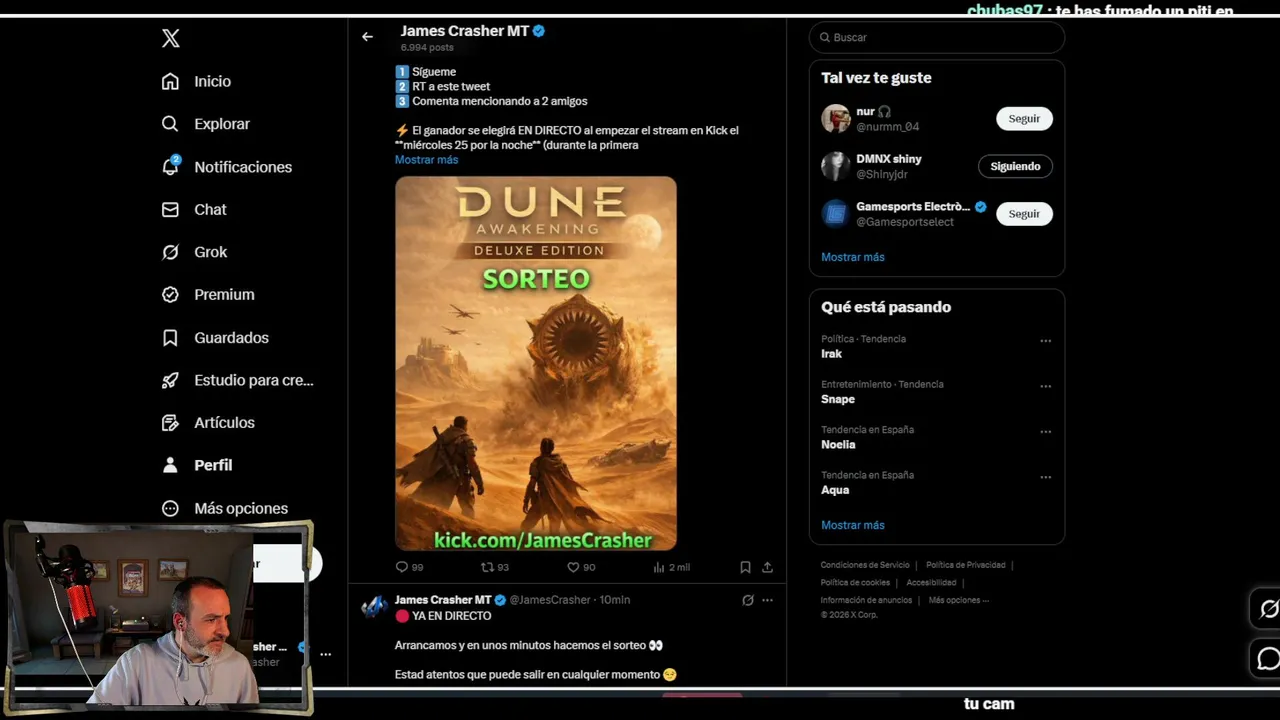Click the Buscar search field
This screenshot has width=1280, height=720.
pos(937,37)
